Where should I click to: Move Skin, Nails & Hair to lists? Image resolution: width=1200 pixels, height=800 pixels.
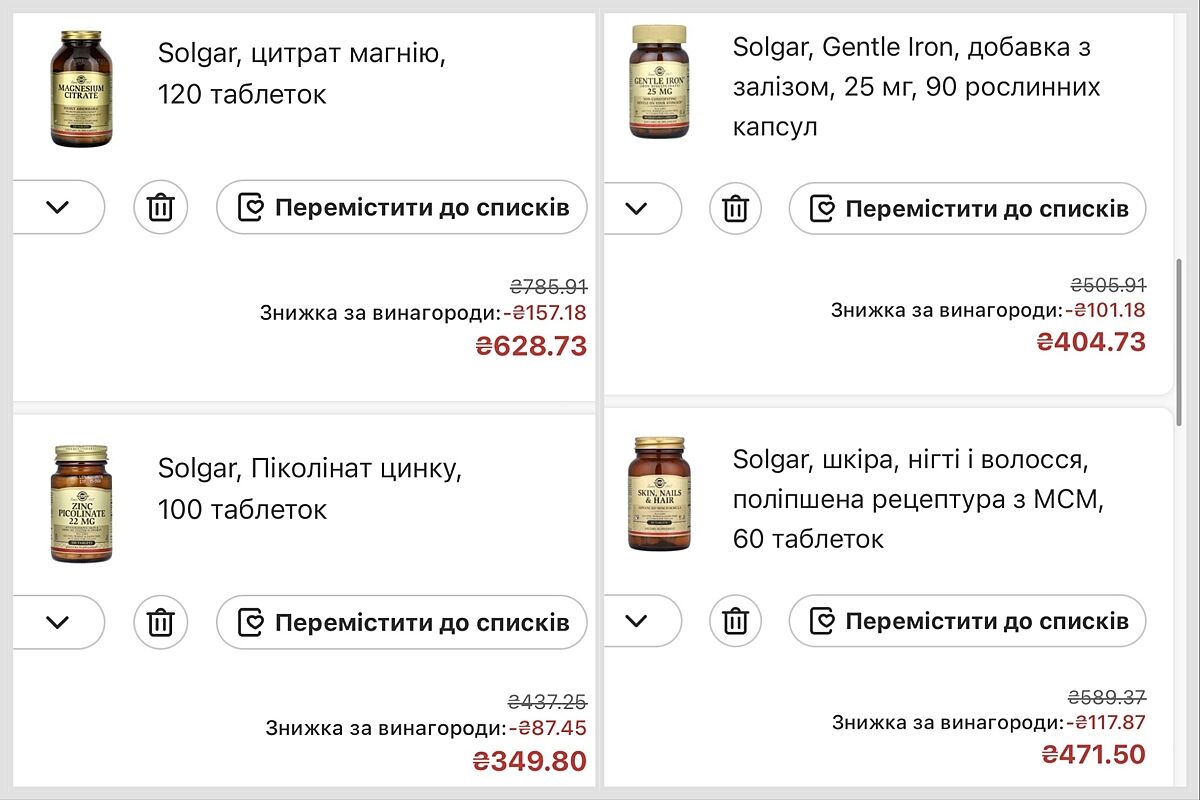[x=967, y=621]
